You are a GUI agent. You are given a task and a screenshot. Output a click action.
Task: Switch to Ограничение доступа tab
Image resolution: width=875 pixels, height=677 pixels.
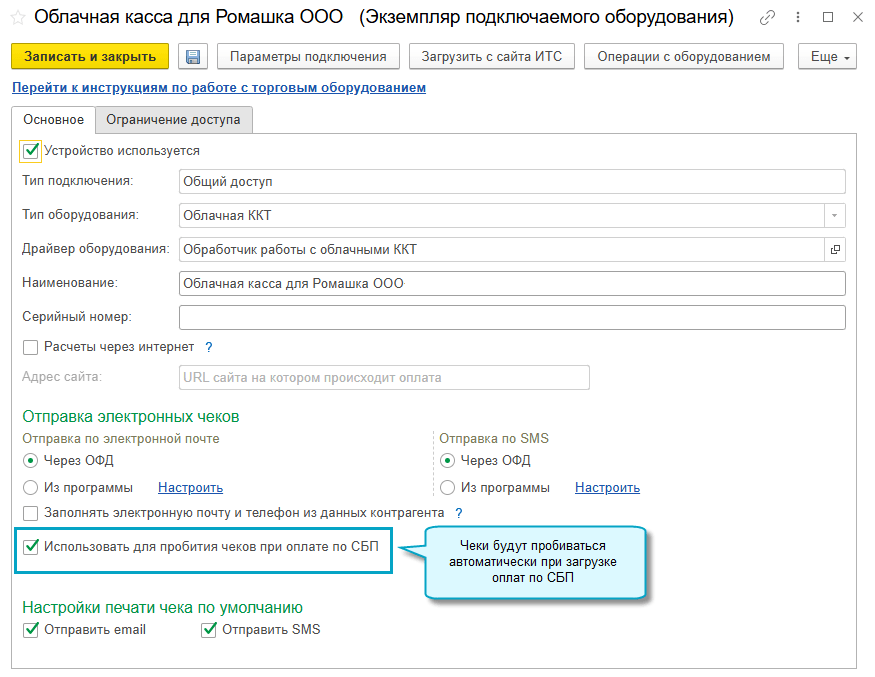174,120
